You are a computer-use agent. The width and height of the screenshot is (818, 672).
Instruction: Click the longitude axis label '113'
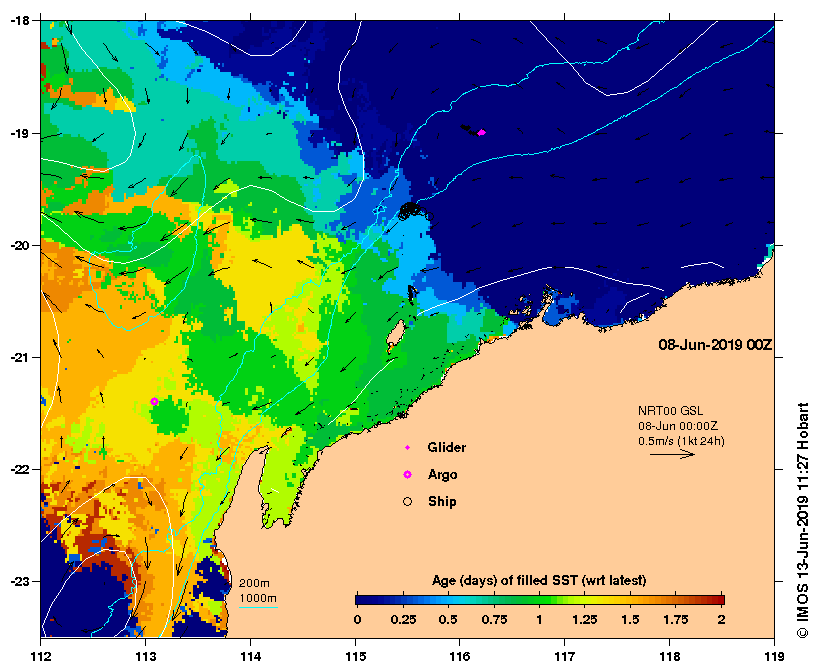146,656
